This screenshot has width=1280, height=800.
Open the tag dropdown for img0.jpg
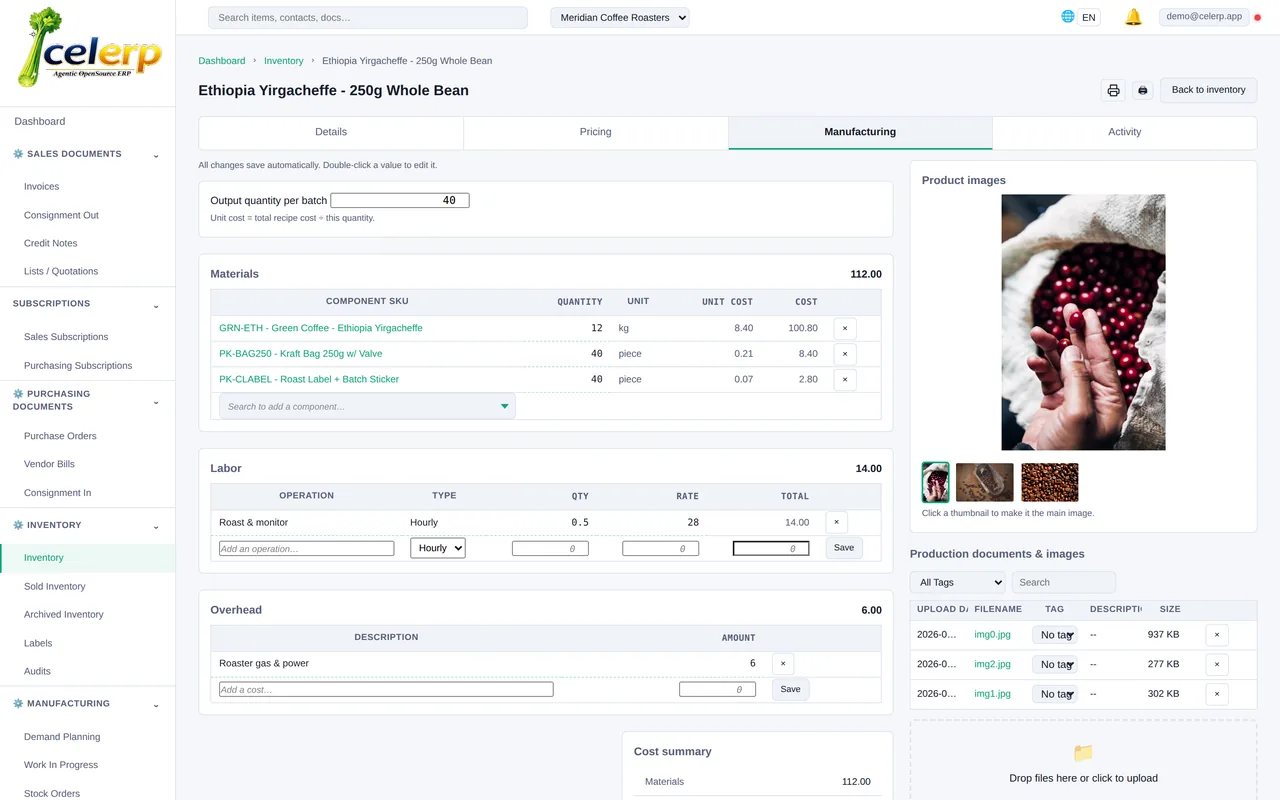tap(1055, 635)
